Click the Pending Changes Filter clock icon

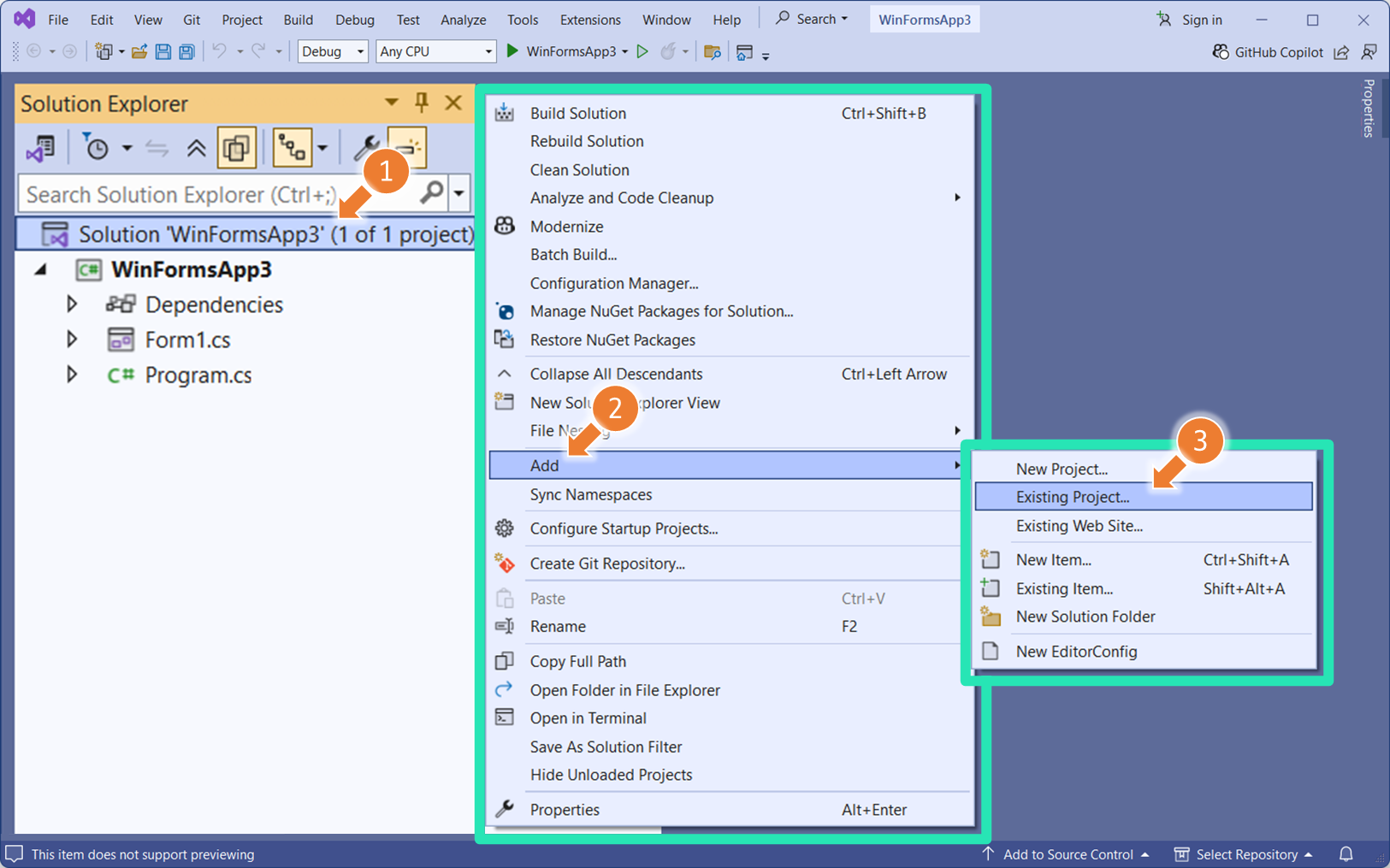(96, 148)
